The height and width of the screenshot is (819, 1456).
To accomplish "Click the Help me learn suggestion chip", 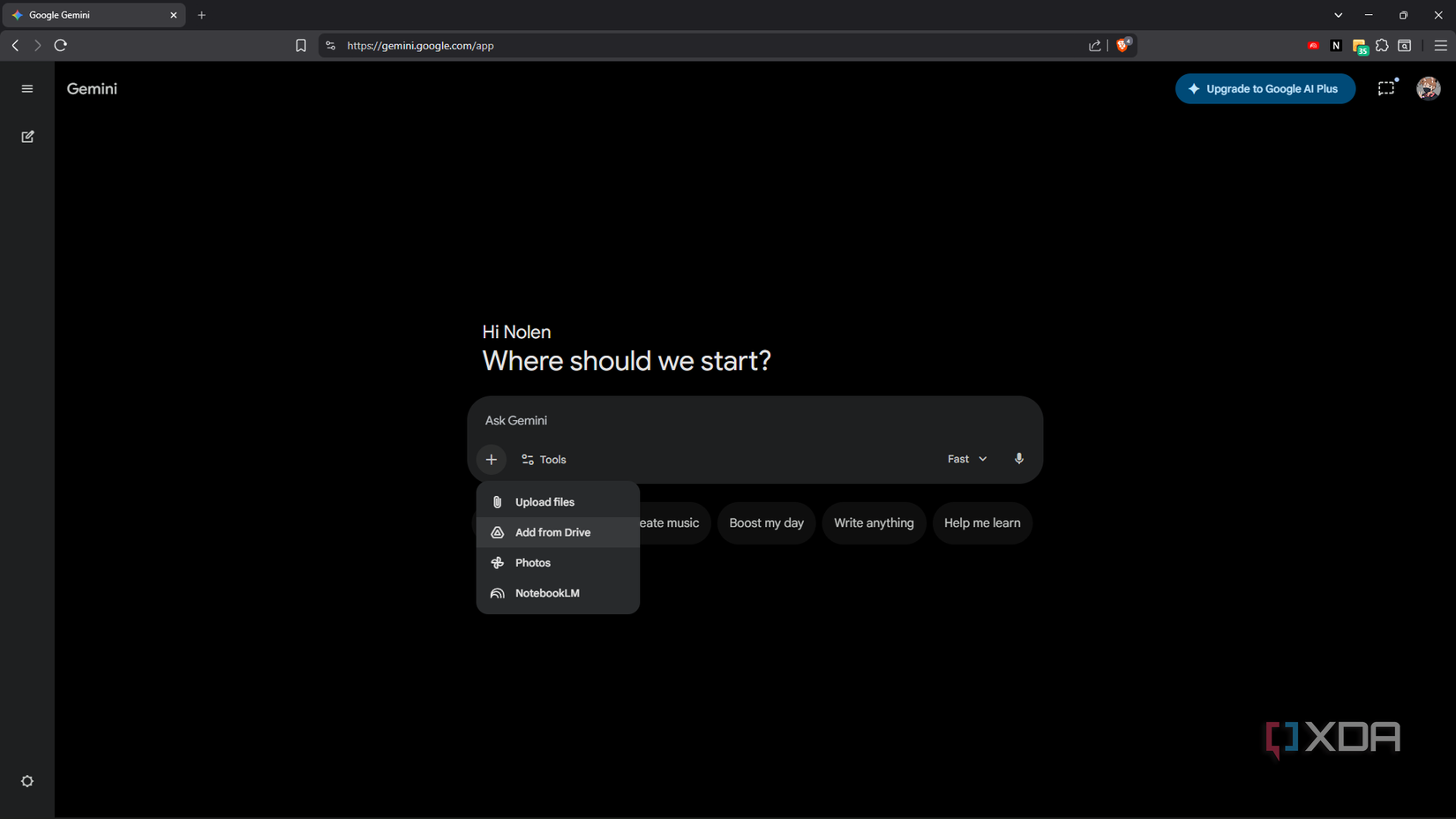I will (981, 522).
